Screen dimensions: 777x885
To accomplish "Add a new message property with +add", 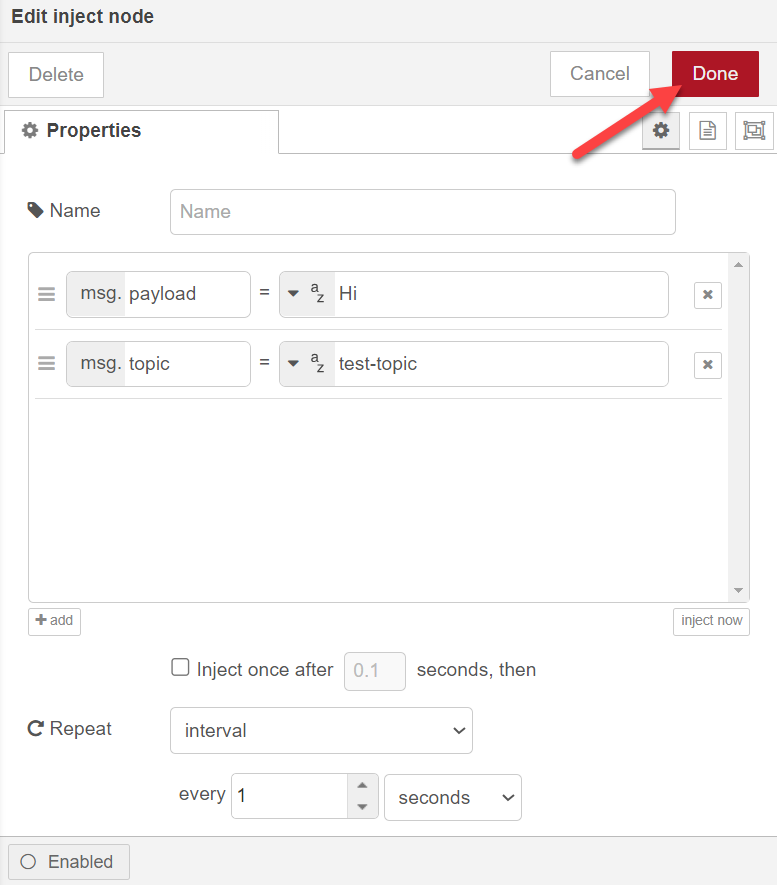I will tap(54, 621).
